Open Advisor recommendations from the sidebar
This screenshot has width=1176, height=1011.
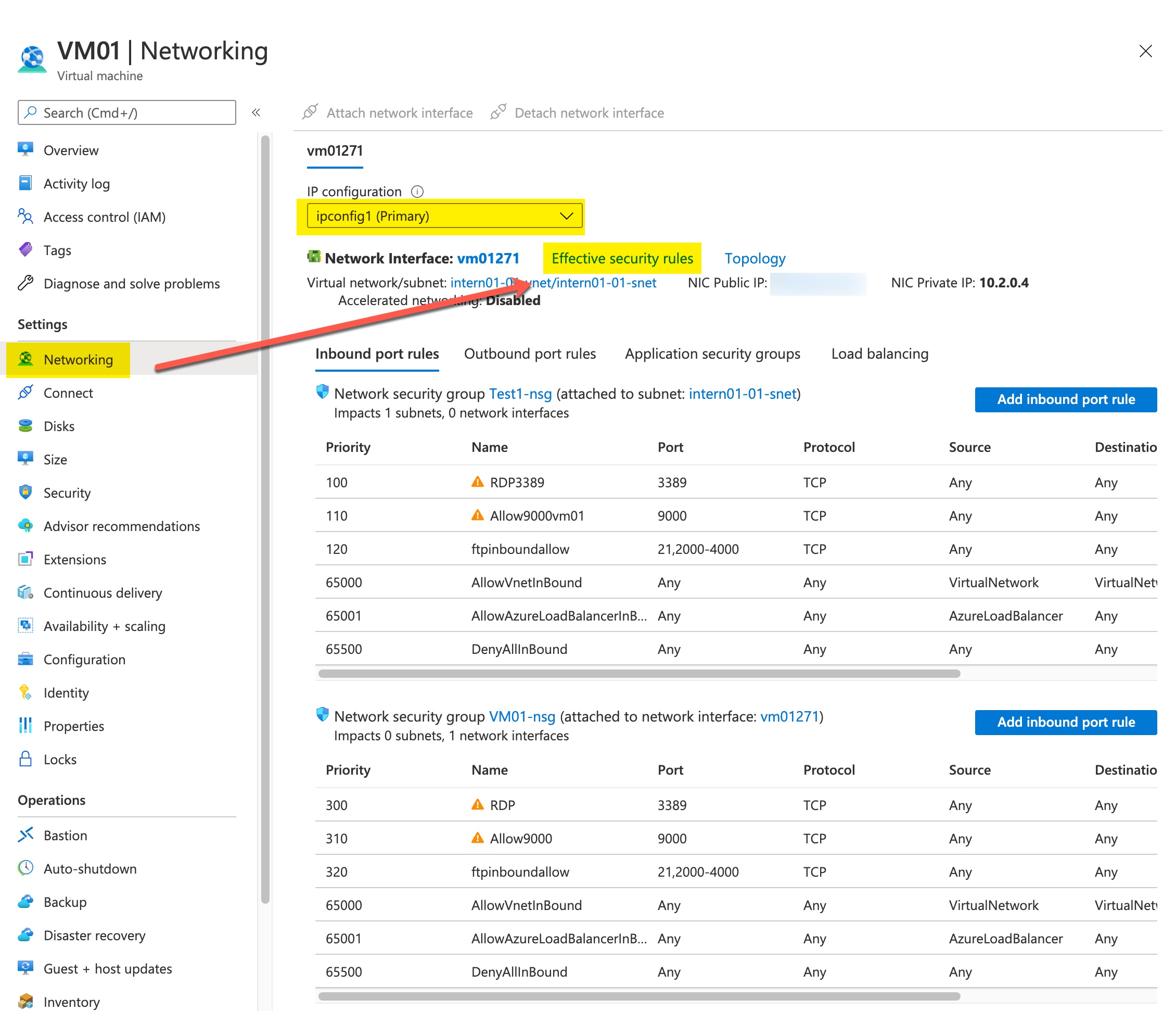[x=121, y=526]
